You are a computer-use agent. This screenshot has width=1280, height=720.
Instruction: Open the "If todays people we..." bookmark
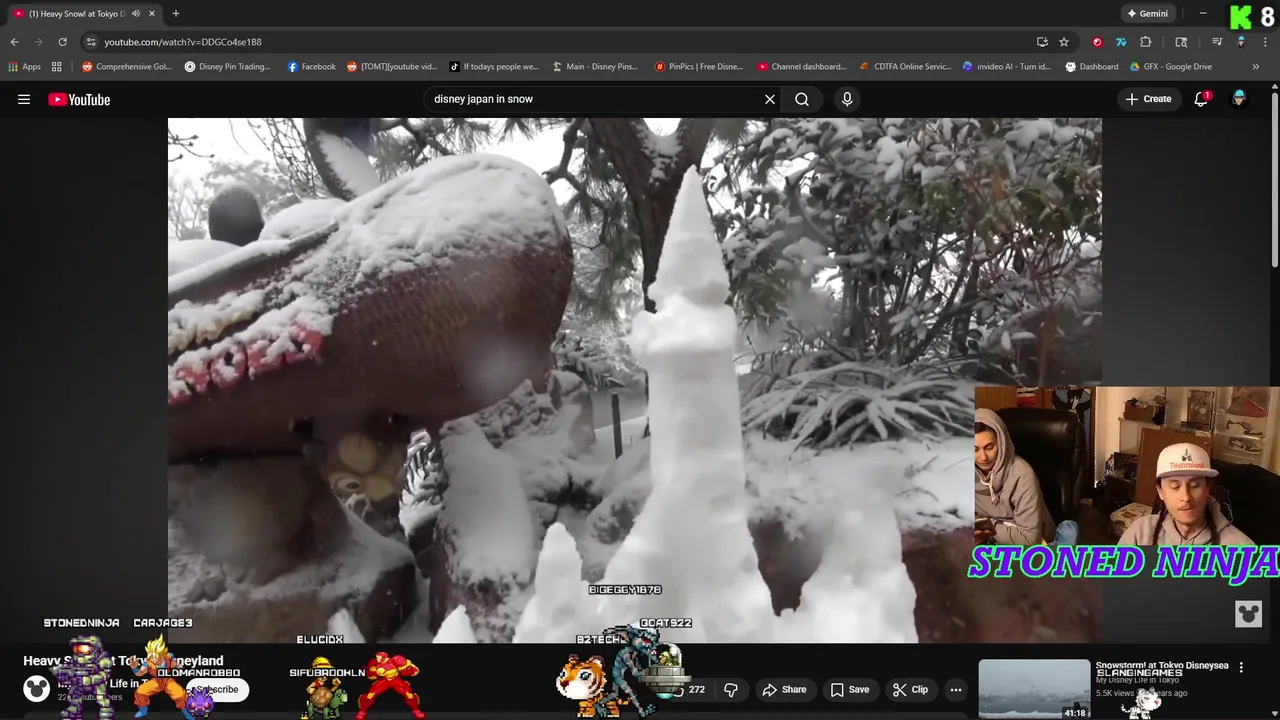tap(494, 67)
